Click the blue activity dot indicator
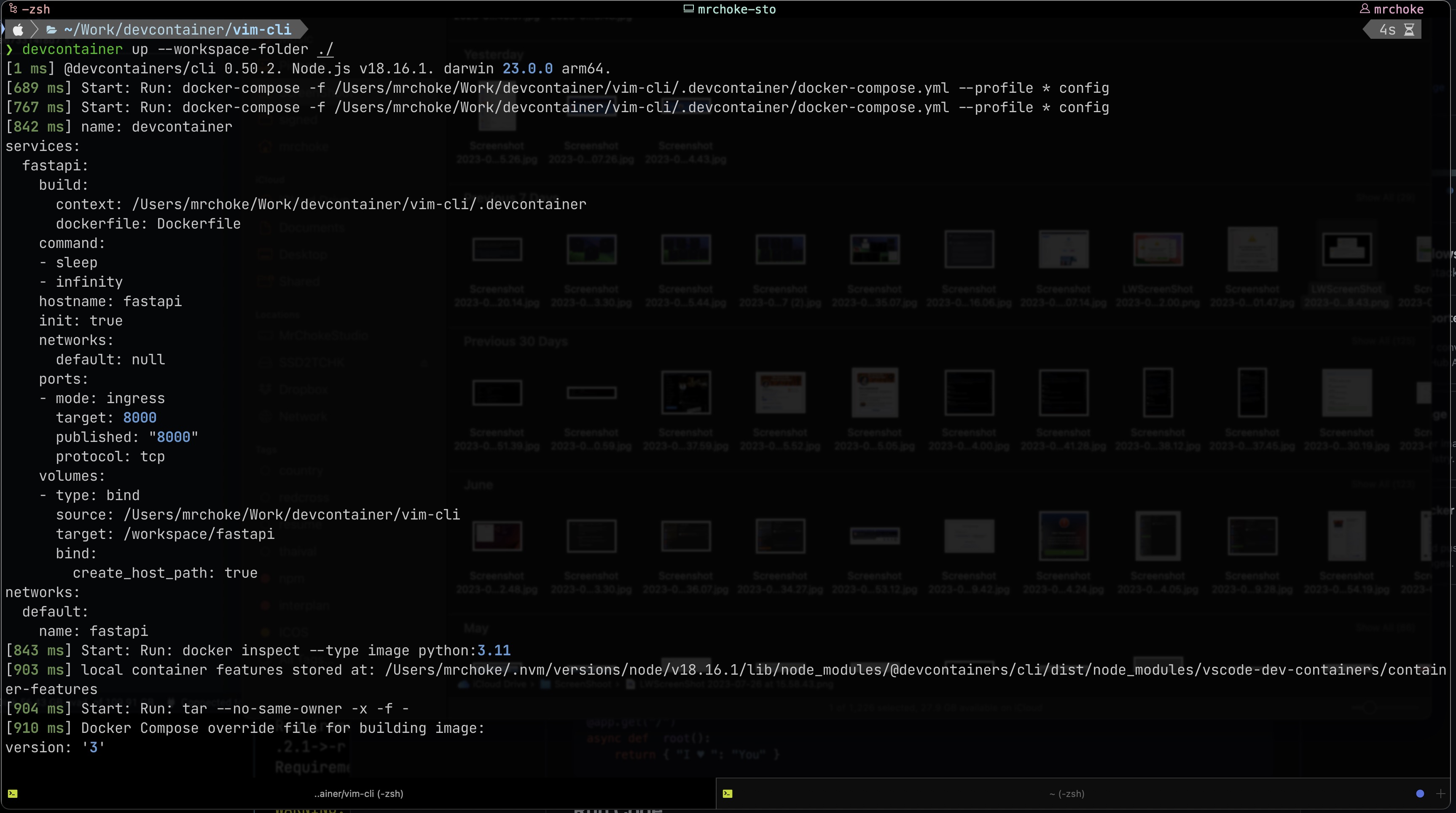1456x813 pixels. (x=1420, y=794)
